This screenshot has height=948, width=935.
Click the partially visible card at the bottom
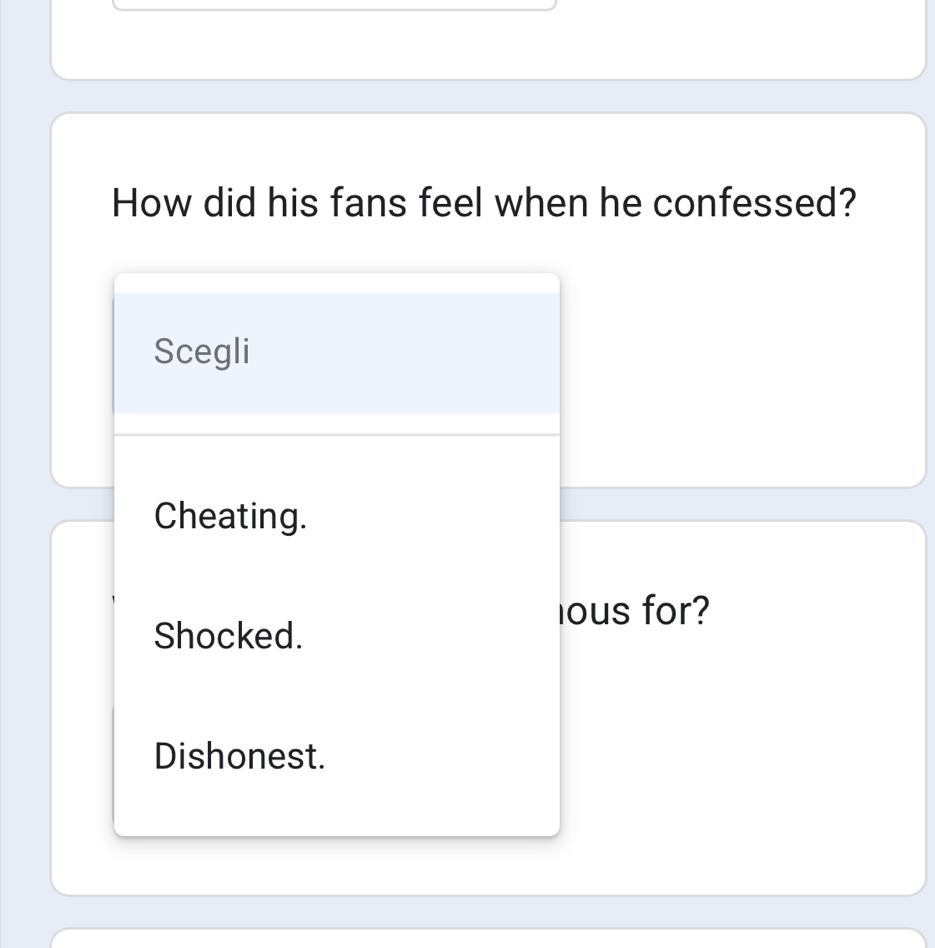(x=488, y=939)
